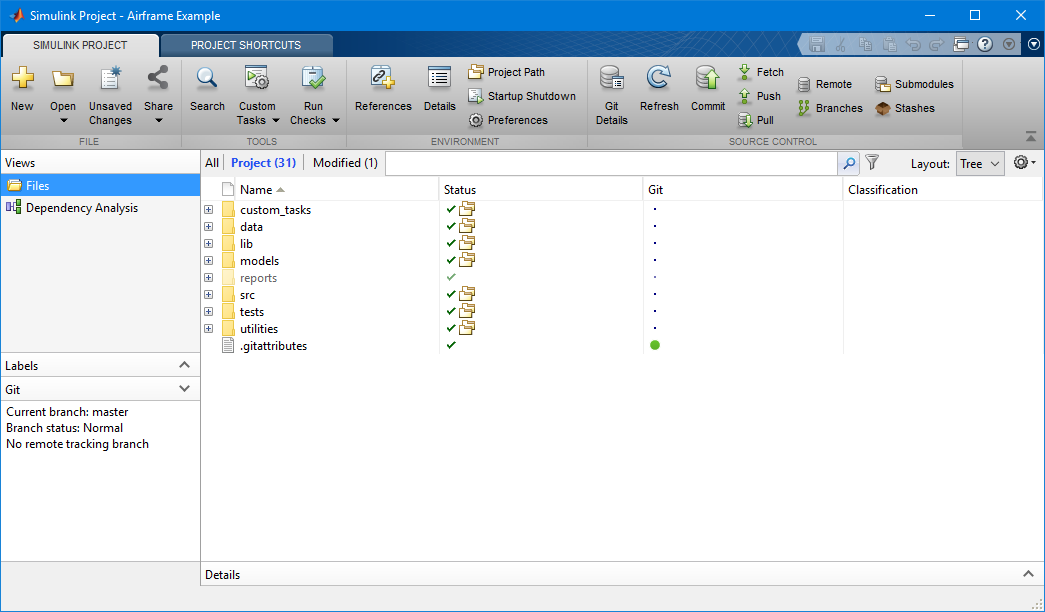Expand the tests folder
This screenshot has height=612, width=1045.
point(209,312)
